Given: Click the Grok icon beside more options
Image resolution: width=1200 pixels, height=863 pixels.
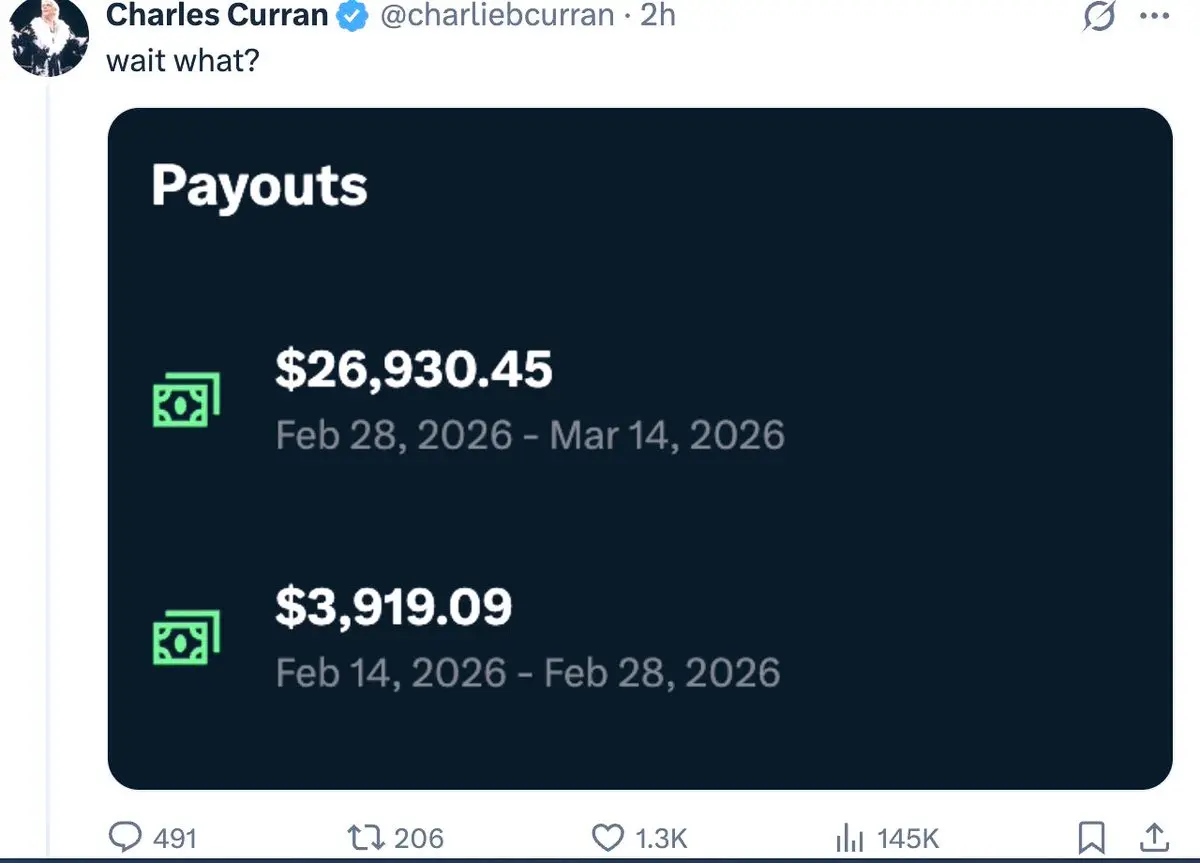Looking at the screenshot, I should click(x=1099, y=17).
